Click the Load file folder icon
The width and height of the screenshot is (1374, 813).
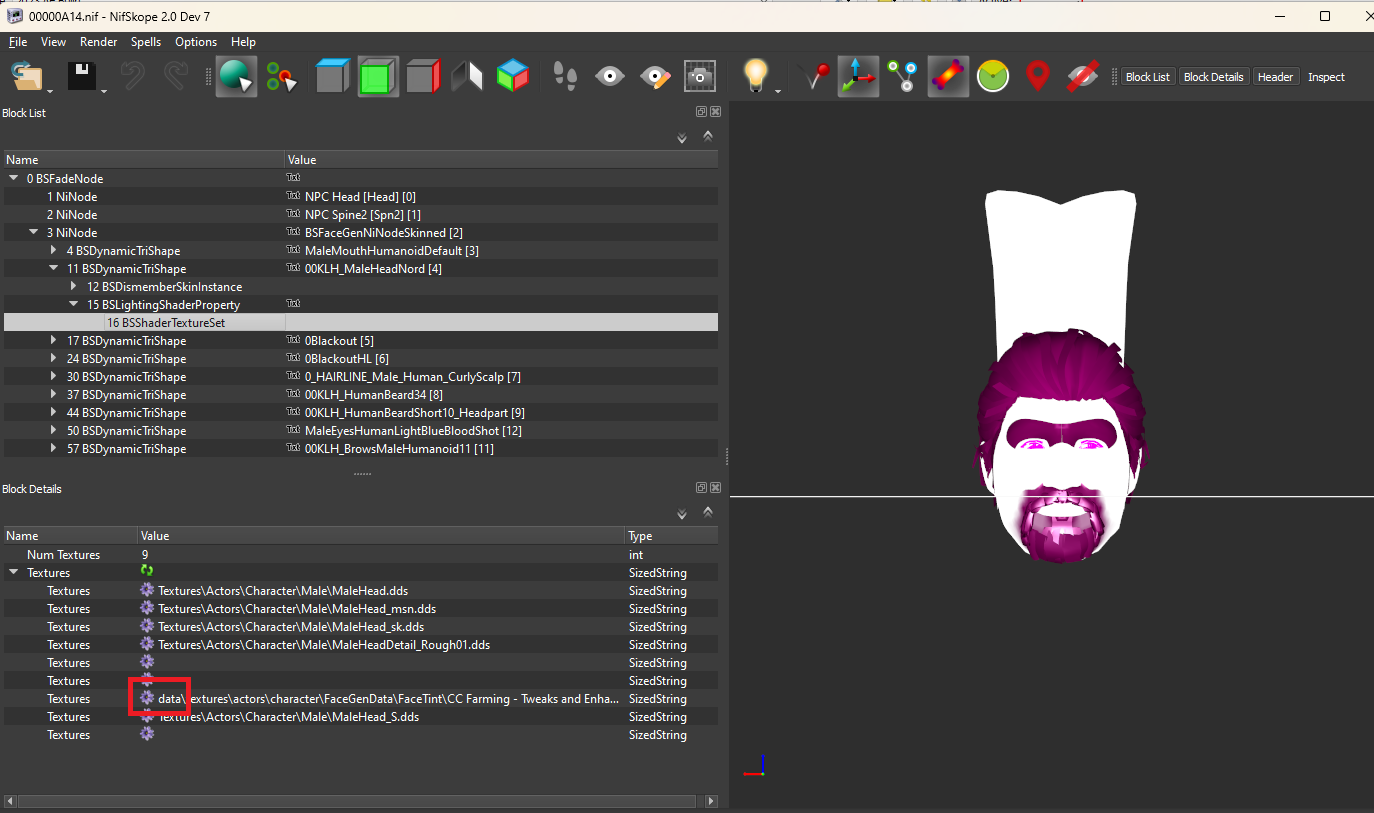click(x=28, y=77)
